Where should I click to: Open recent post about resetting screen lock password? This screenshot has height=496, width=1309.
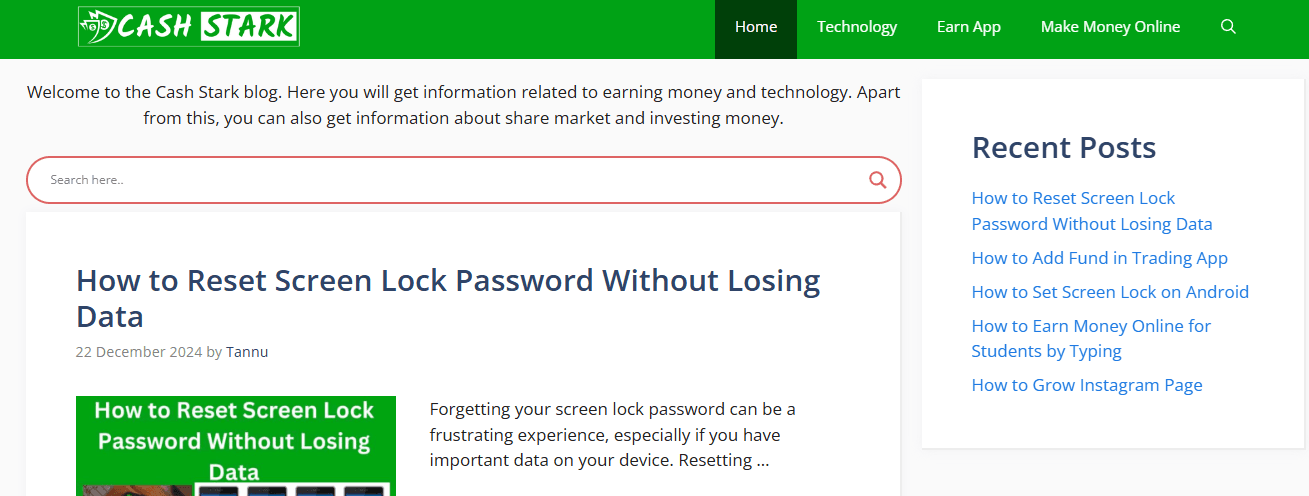click(x=1091, y=211)
